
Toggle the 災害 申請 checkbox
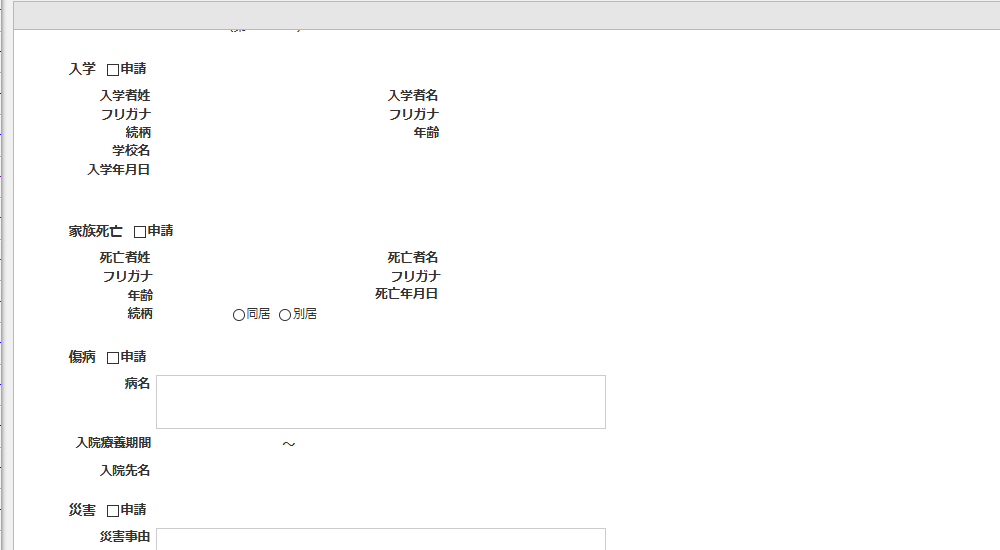(x=113, y=511)
